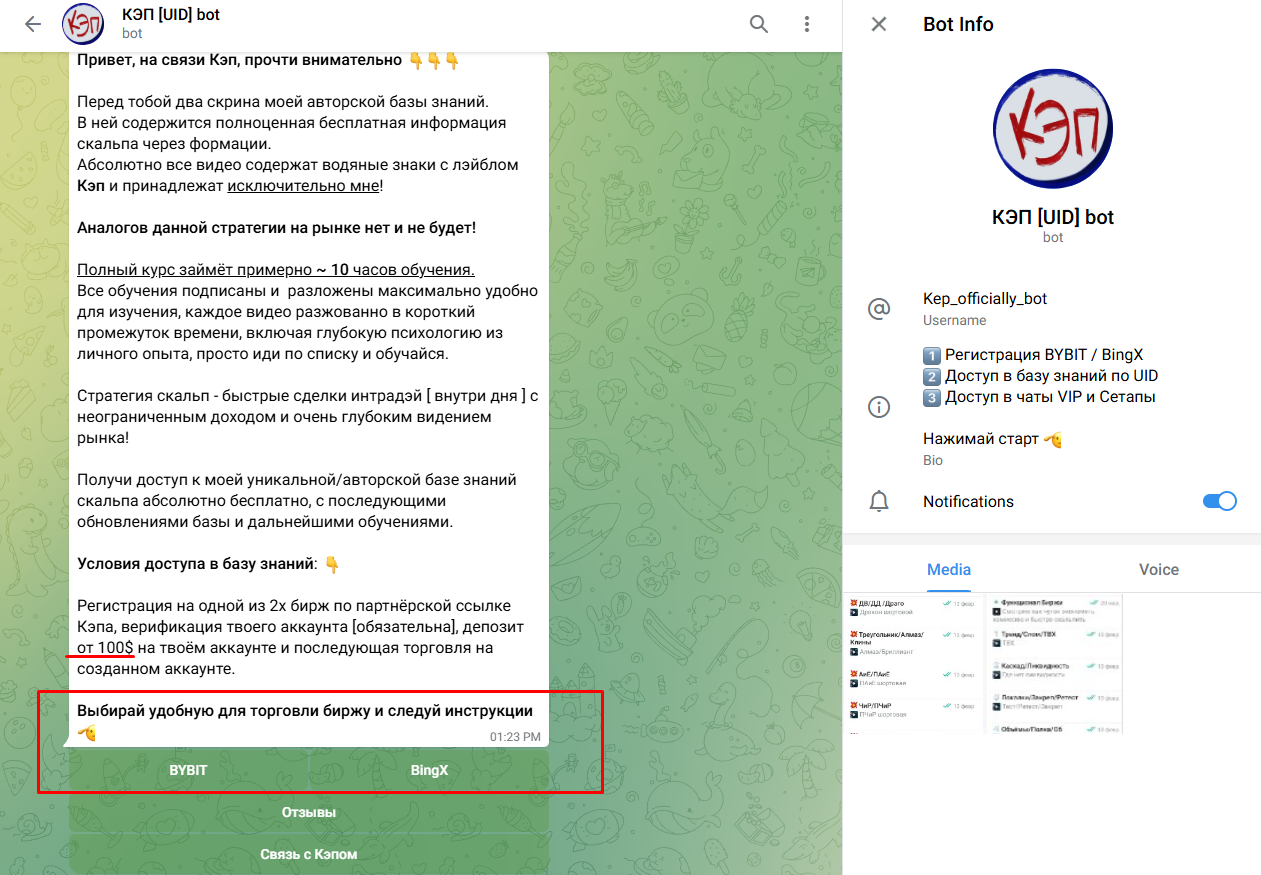Image resolution: width=1261 pixels, height=875 pixels.
Task: Choose the BingX exchange button
Action: [429, 770]
